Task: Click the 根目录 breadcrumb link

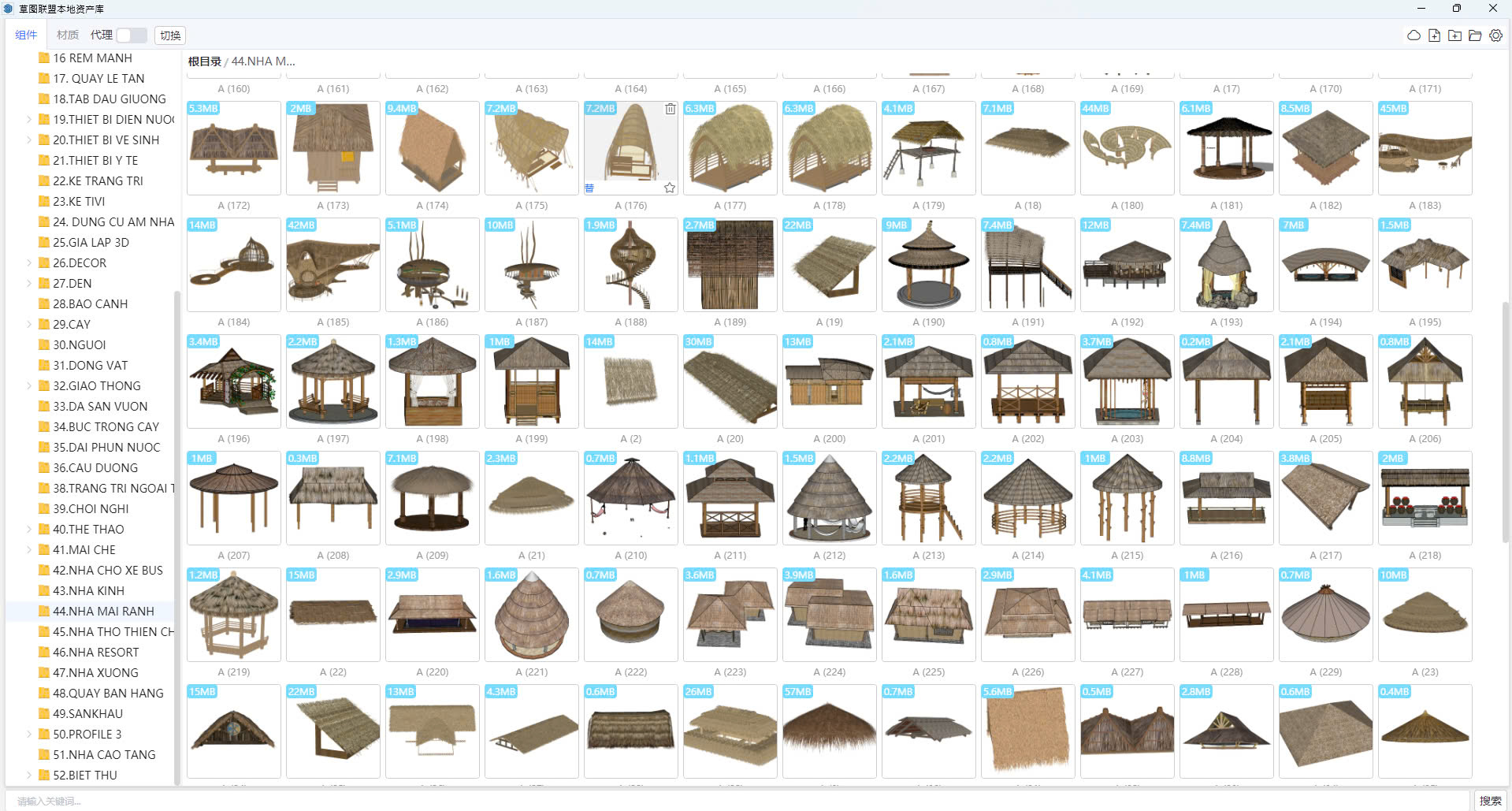Action: (x=204, y=61)
